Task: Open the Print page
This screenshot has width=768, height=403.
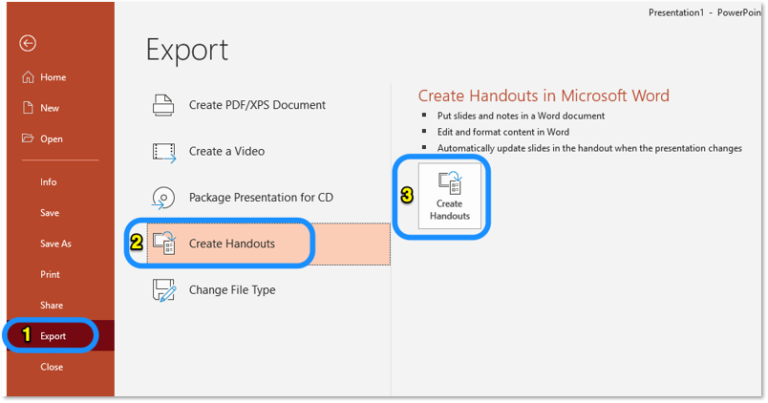Action: 49,274
